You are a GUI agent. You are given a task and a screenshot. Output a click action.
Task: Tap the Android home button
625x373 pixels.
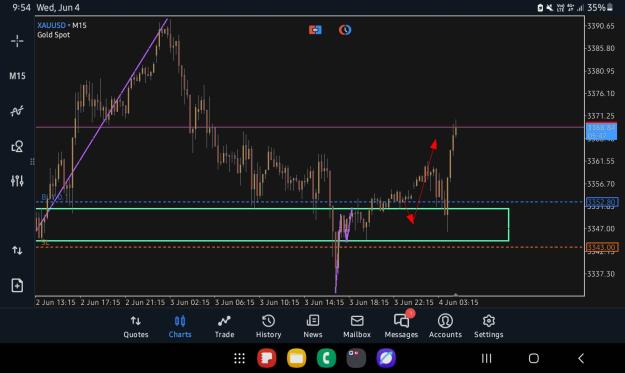pyautogui.click(x=534, y=358)
